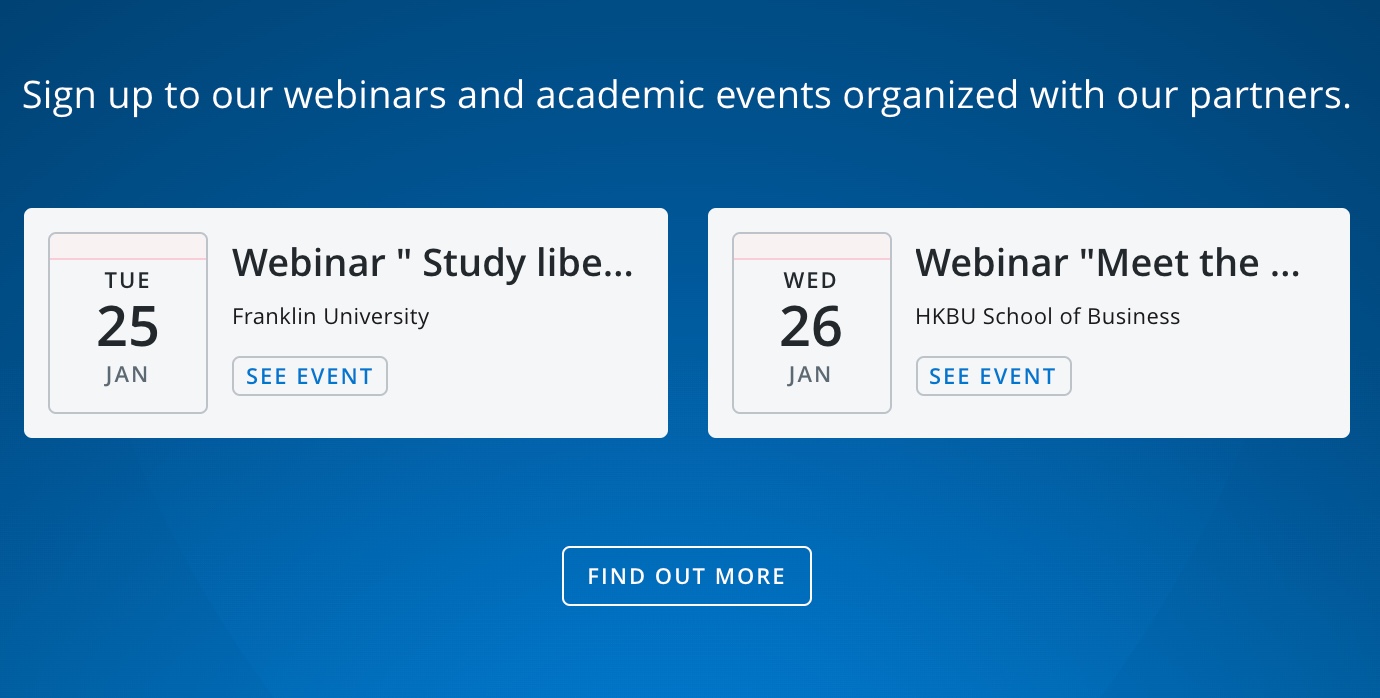This screenshot has height=698, width=1380.
Task: Select the Franklin University organizer name
Action: tap(330, 317)
